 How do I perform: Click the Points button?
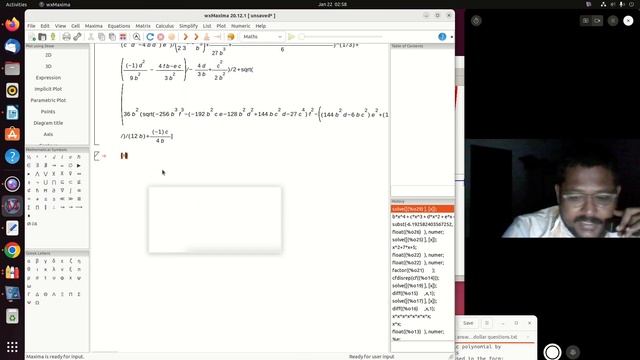(48, 111)
